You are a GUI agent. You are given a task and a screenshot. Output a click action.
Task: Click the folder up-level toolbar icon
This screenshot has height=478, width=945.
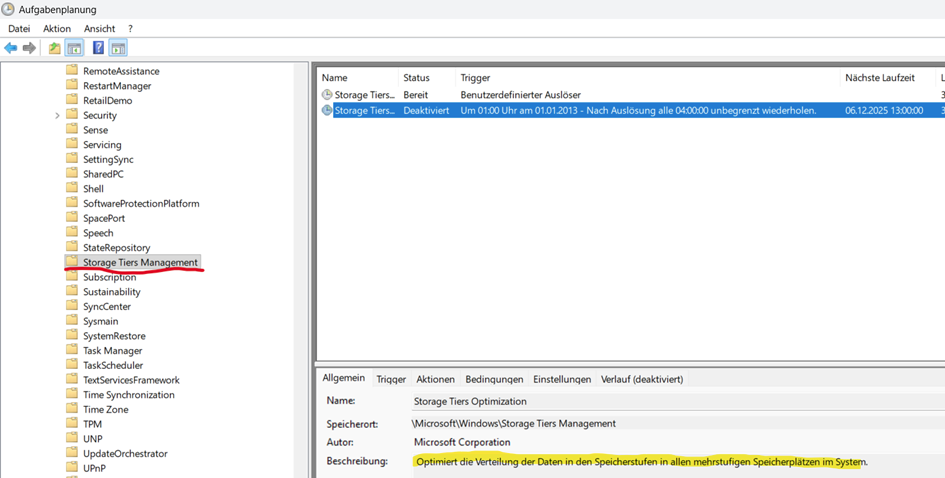pyautogui.click(x=55, y=48)
